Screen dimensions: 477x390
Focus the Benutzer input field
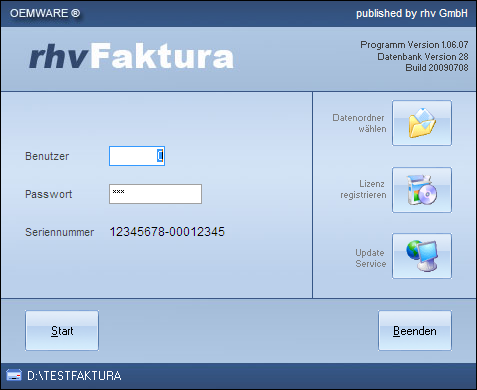point(137,156)
